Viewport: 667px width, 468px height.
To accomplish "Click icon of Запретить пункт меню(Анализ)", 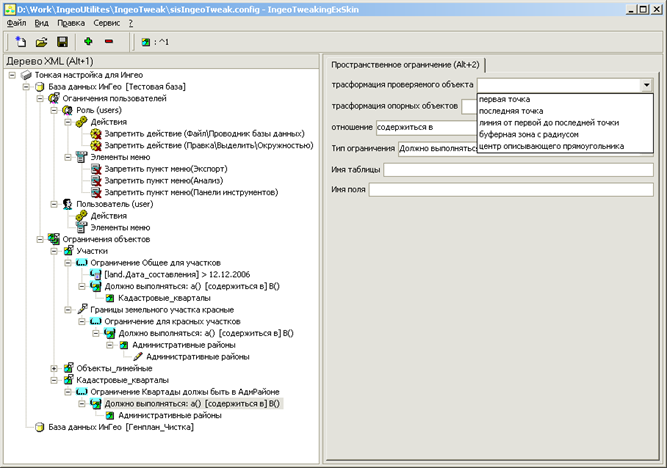I will 96,181.
